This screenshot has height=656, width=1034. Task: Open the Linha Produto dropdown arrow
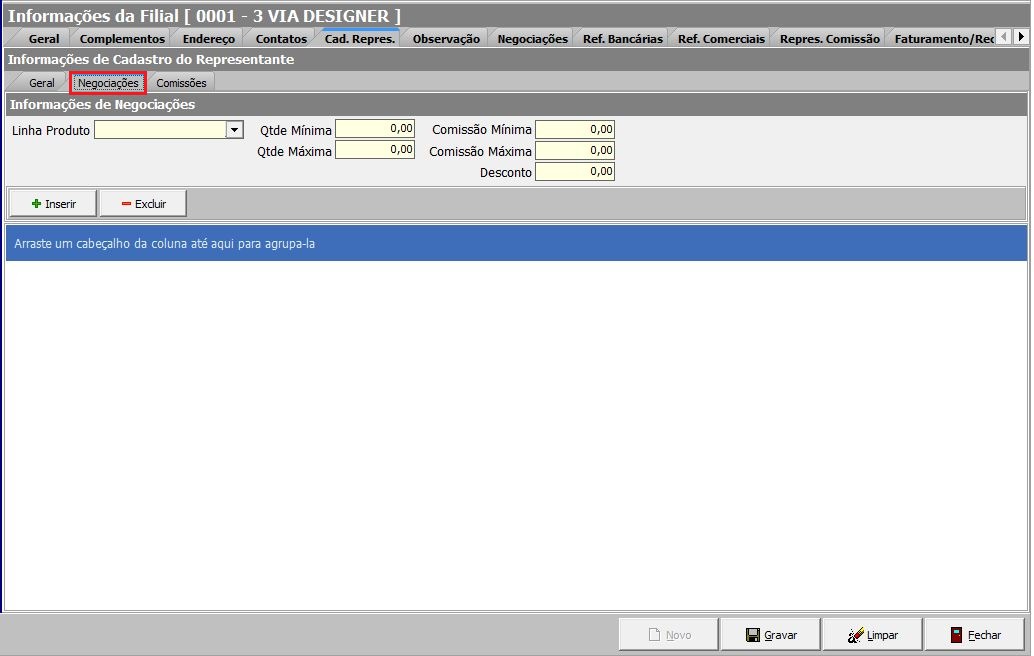(234, 130)
